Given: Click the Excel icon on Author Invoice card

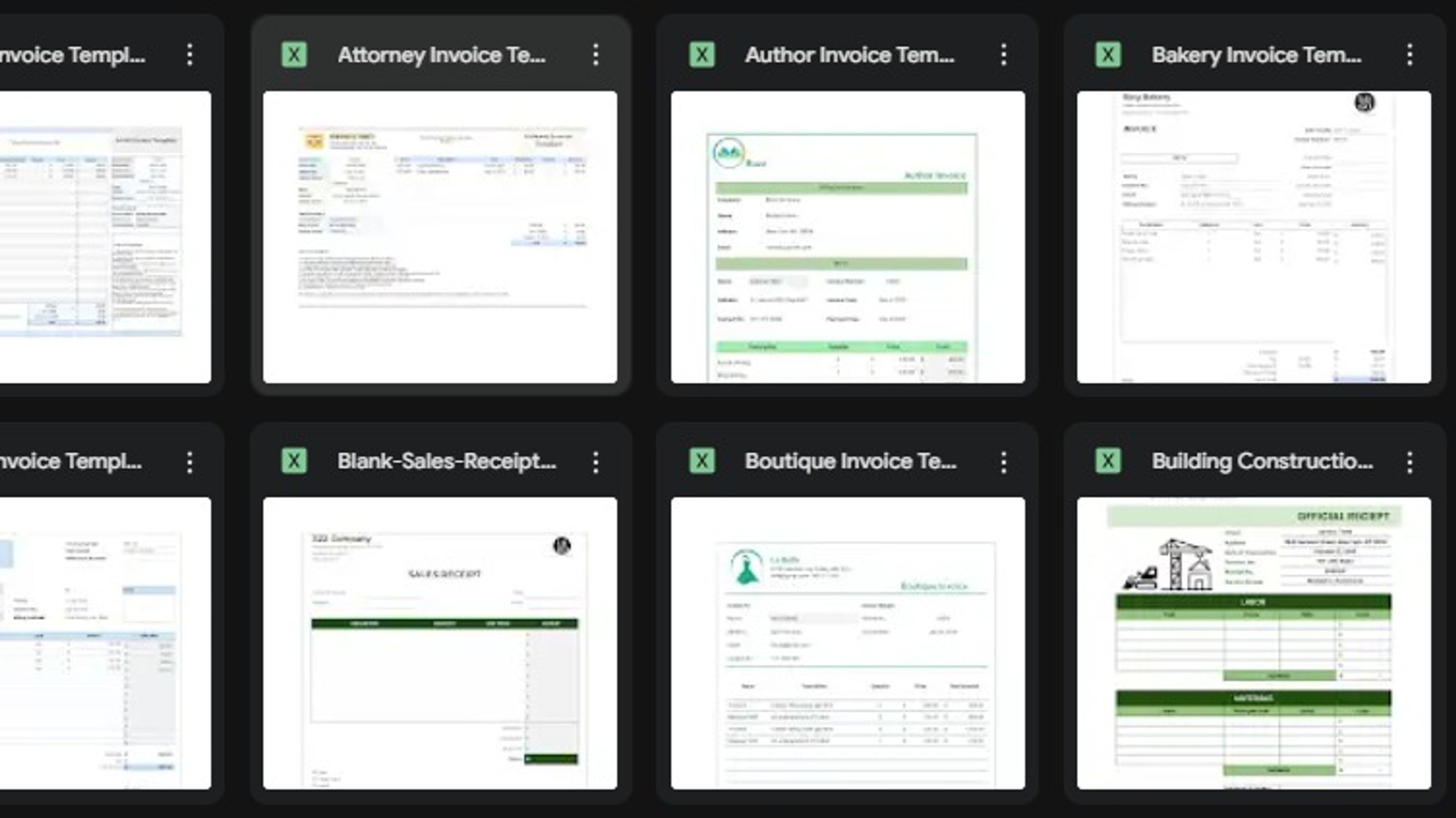Looking at the screenshot, I should (x=702, y=55).
